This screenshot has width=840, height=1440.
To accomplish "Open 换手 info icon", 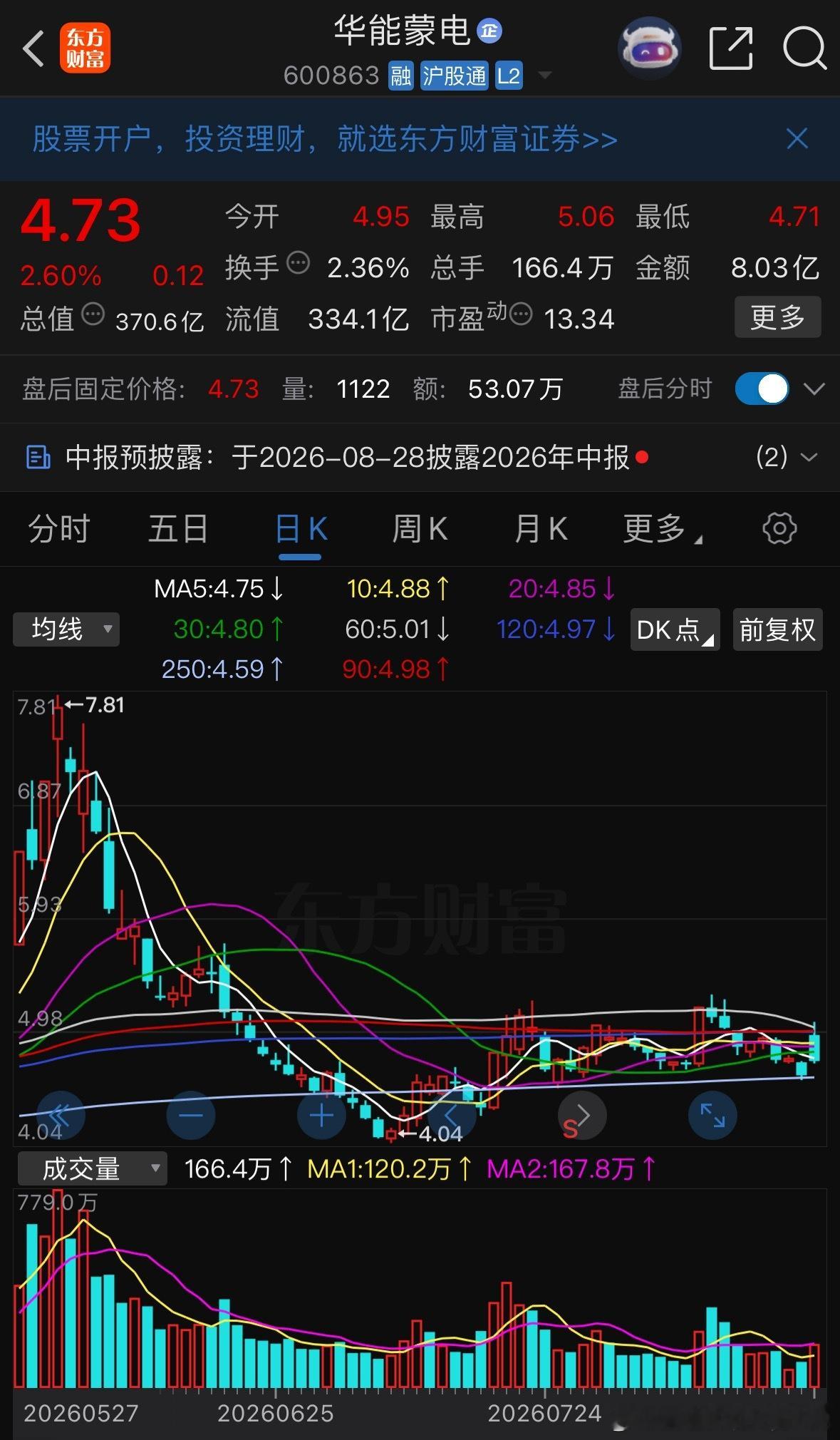I will (x=298, y=263).
